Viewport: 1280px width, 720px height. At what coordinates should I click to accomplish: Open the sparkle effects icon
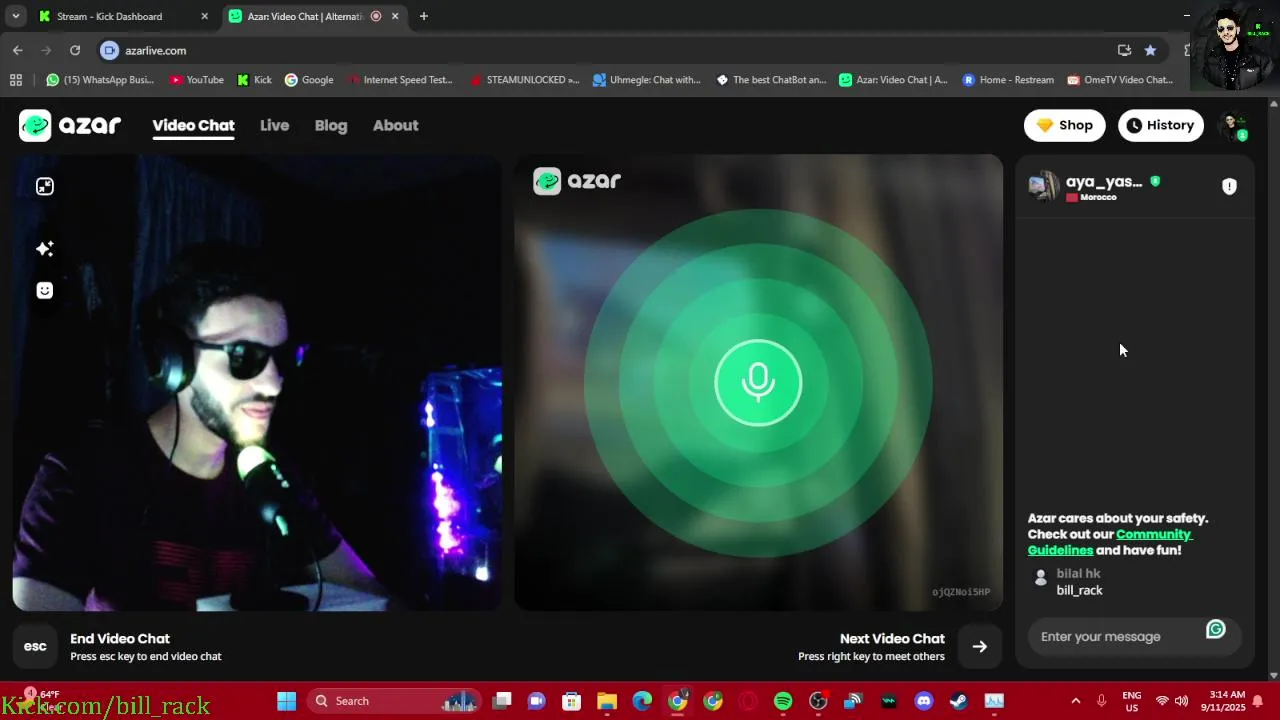coord(45,248)
